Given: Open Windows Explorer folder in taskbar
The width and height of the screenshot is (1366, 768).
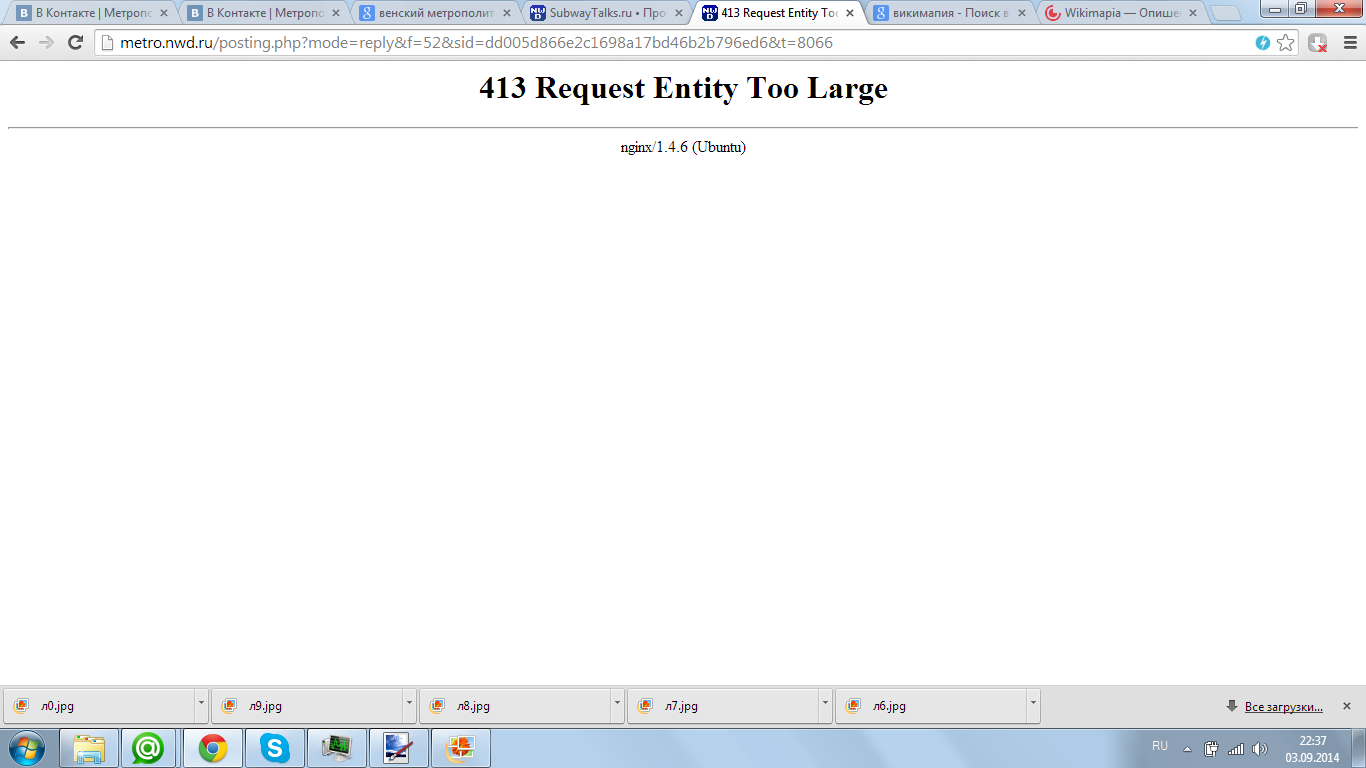Looking at the screenshot, I should click(89, 748).
